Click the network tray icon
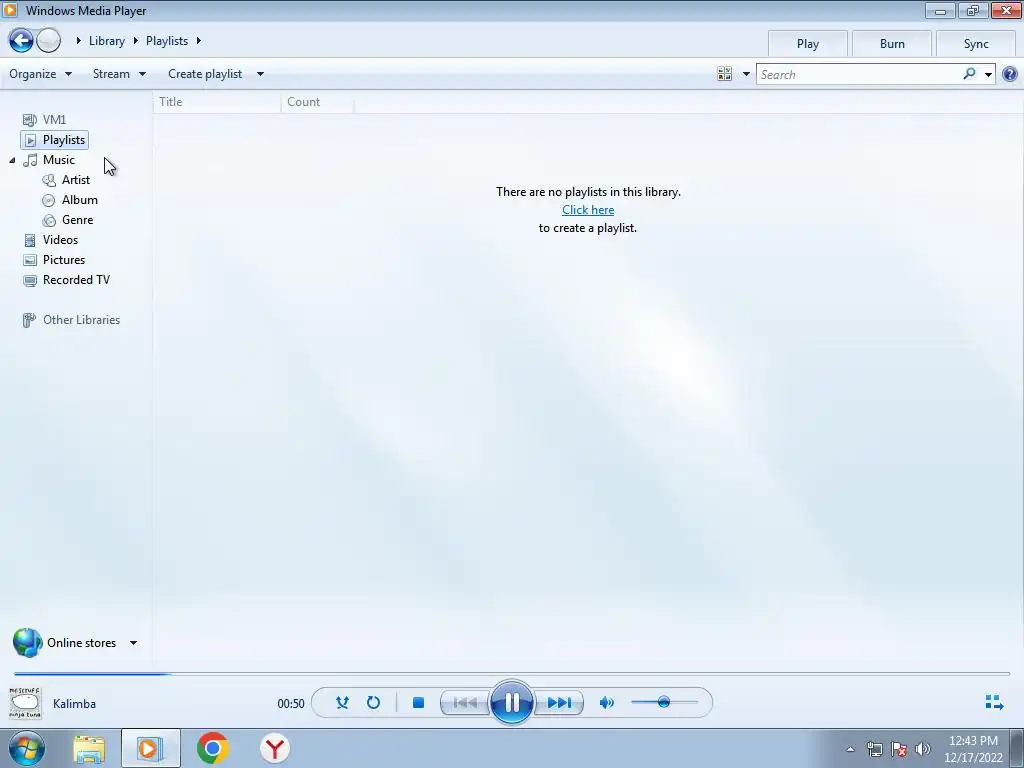This screenshot has height=768, width=1024. pos(875,749)
